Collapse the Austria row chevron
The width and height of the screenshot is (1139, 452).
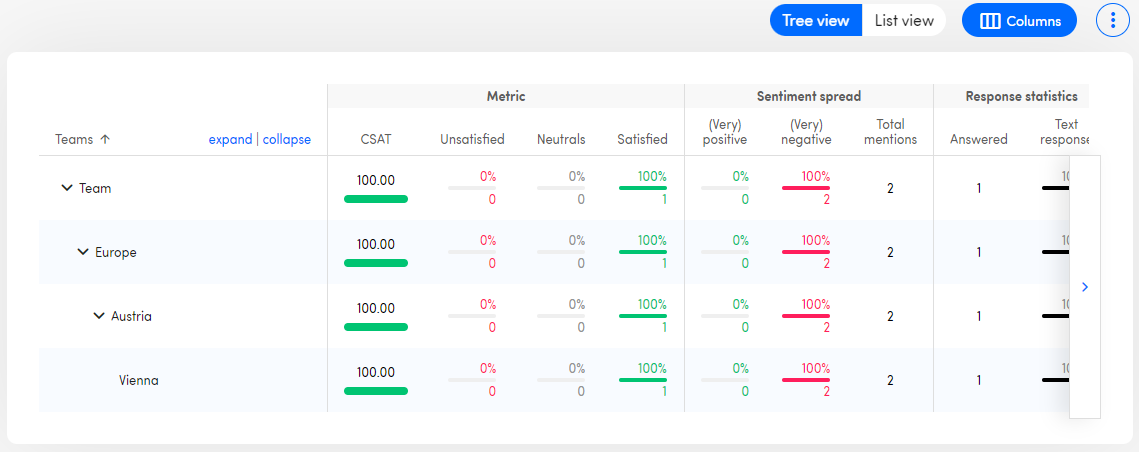(99, 316)
